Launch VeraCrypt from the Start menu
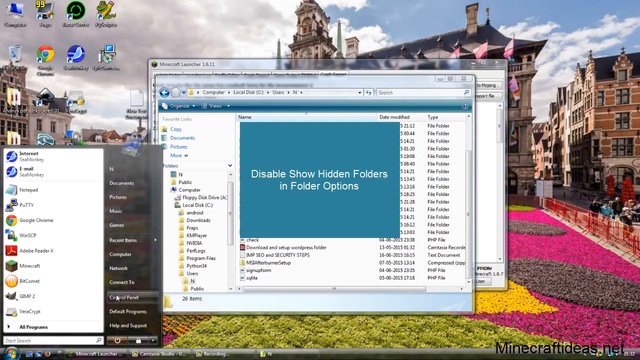Image resolution: width=640 pixels, height=360 pixels. 52,311
